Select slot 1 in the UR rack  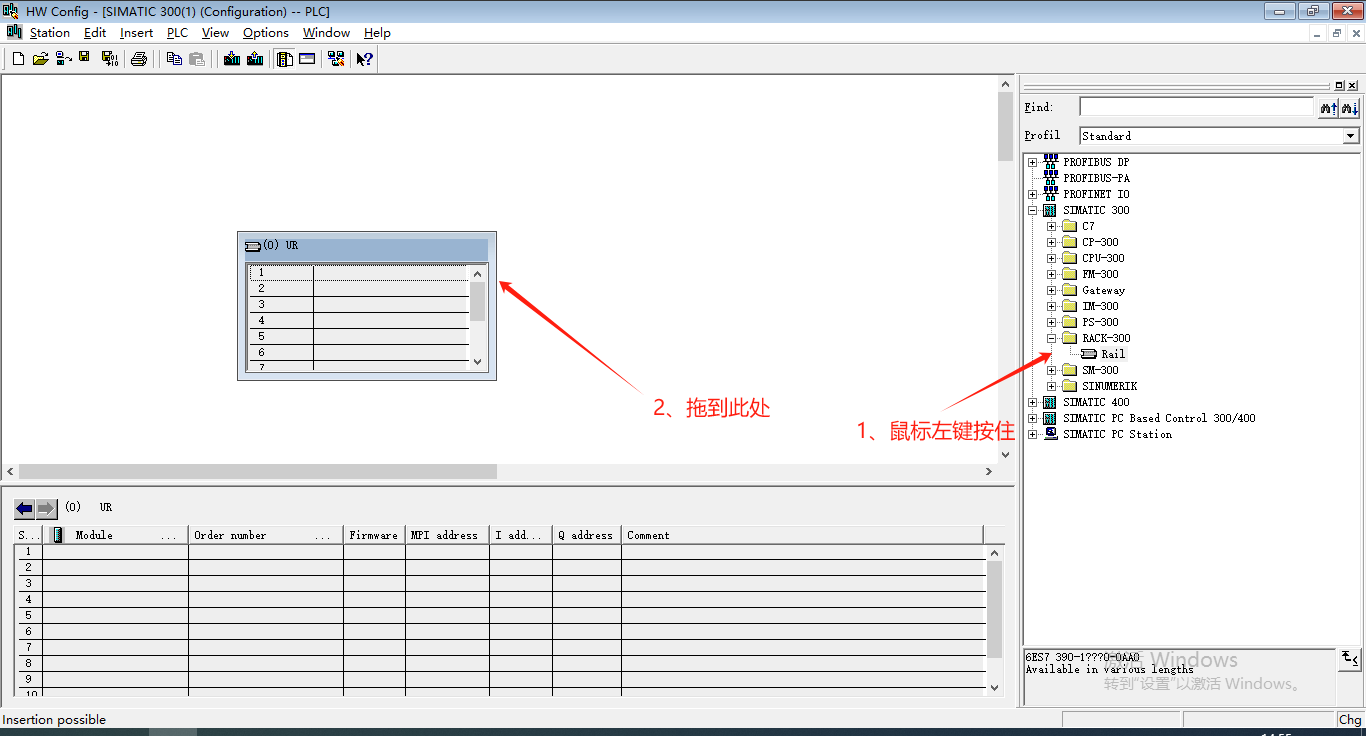tap(359, 272)
